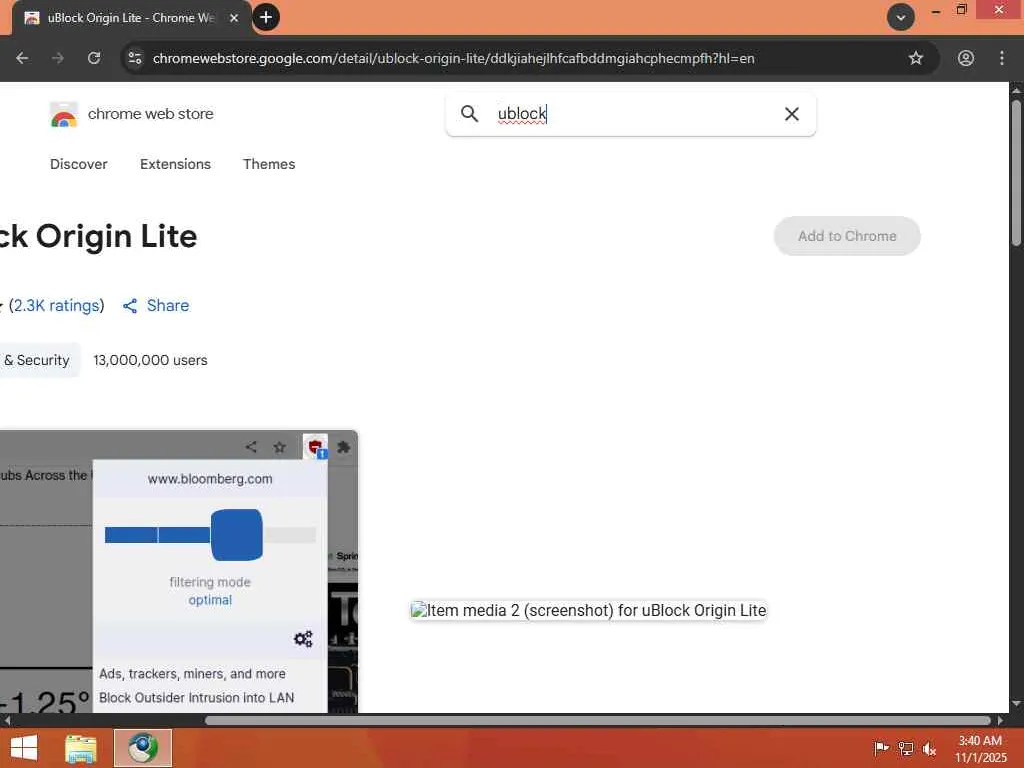Open the Discover tab
Screen dimensions: 1024x768
click(78, 164)
